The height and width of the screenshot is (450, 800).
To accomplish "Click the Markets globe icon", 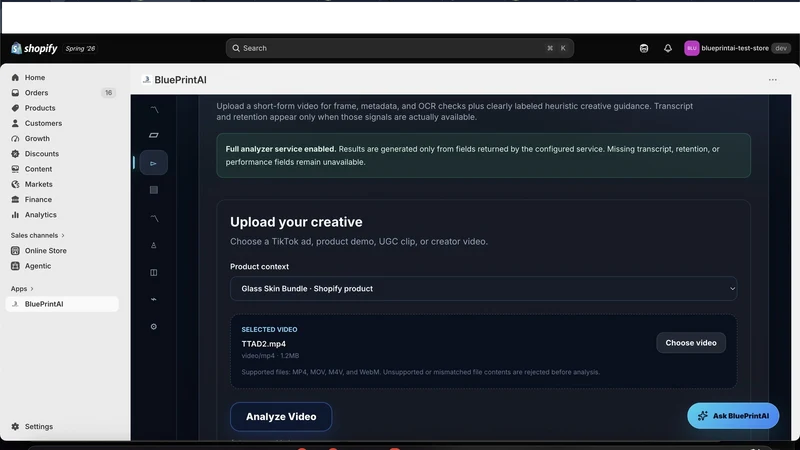I will (x=15, y=184).
